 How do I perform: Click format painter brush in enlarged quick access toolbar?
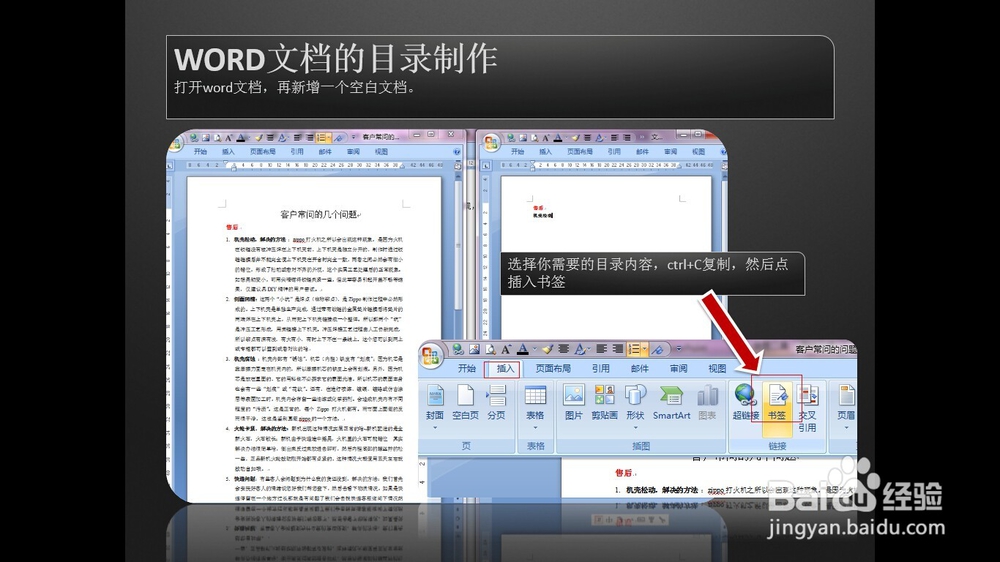pyautogui.click(x=547, y=349)
